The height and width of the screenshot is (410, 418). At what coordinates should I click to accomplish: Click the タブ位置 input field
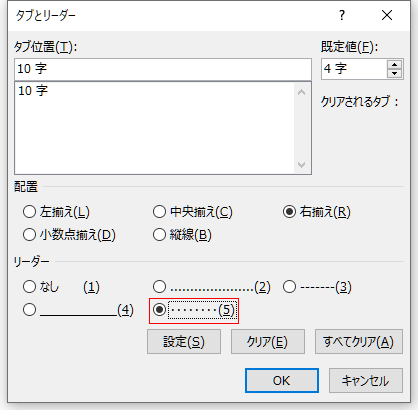pos(163,69)
